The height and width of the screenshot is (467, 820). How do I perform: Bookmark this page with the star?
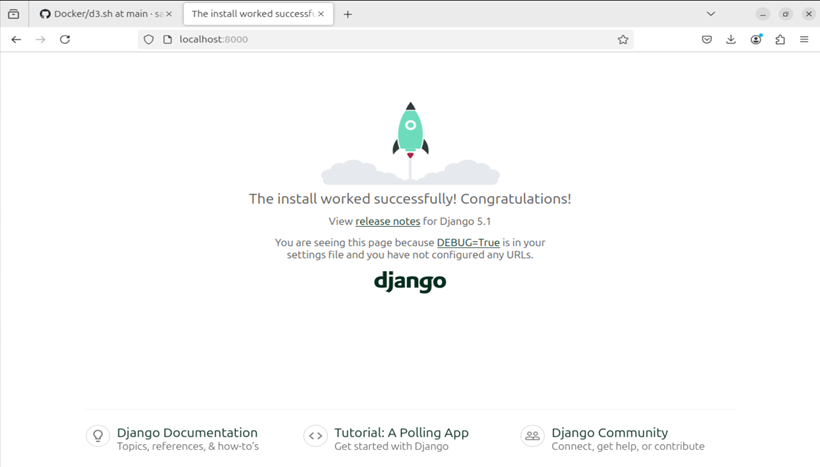point(622,39)
